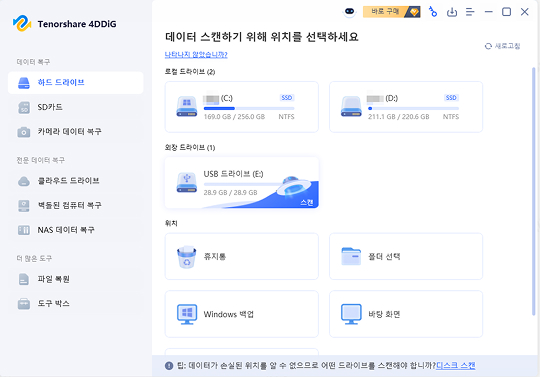Click the SSD badge on C: drive
The height and width of the screenshot is (377, 540).
[x=287, y=98]
